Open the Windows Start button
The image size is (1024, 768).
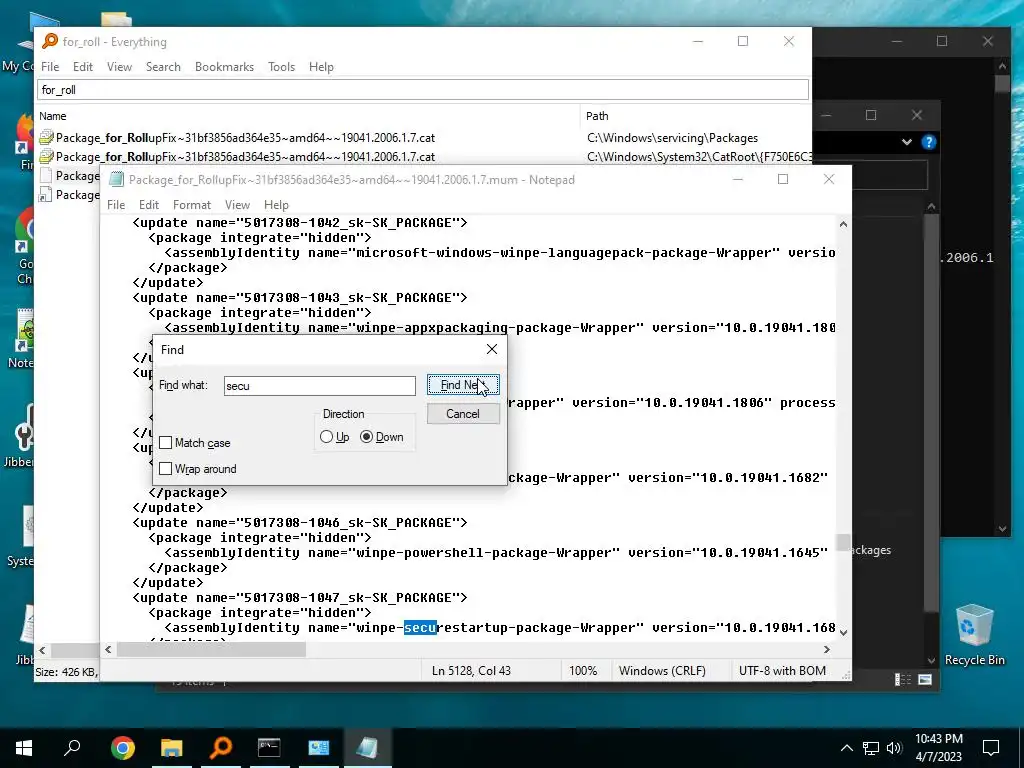[24, 748]
